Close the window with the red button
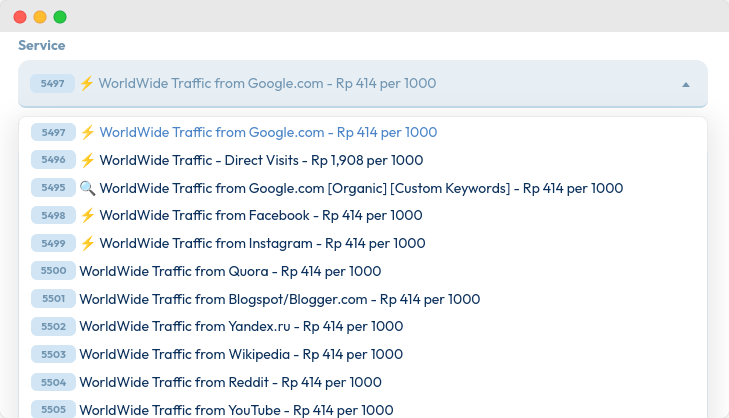 coord(20,17)
